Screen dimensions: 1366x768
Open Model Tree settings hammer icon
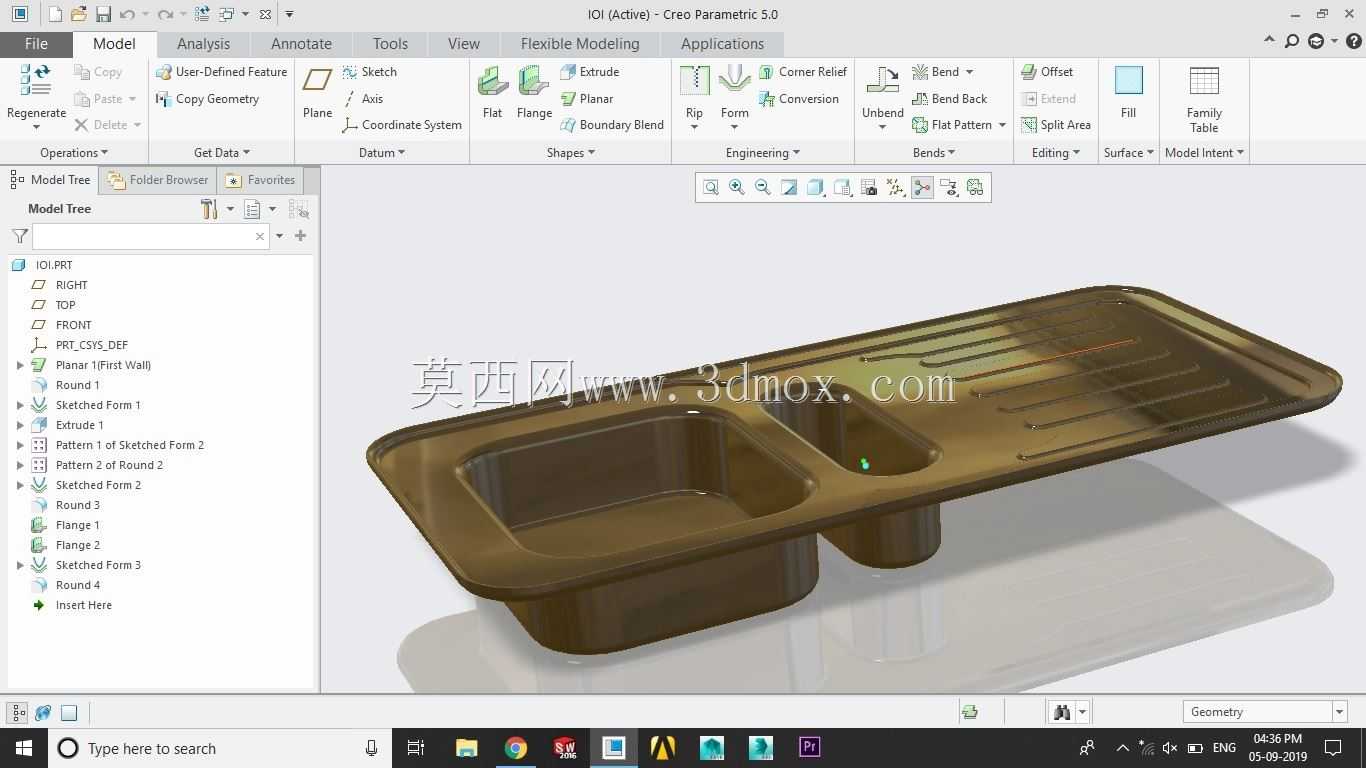coord(209,209)
